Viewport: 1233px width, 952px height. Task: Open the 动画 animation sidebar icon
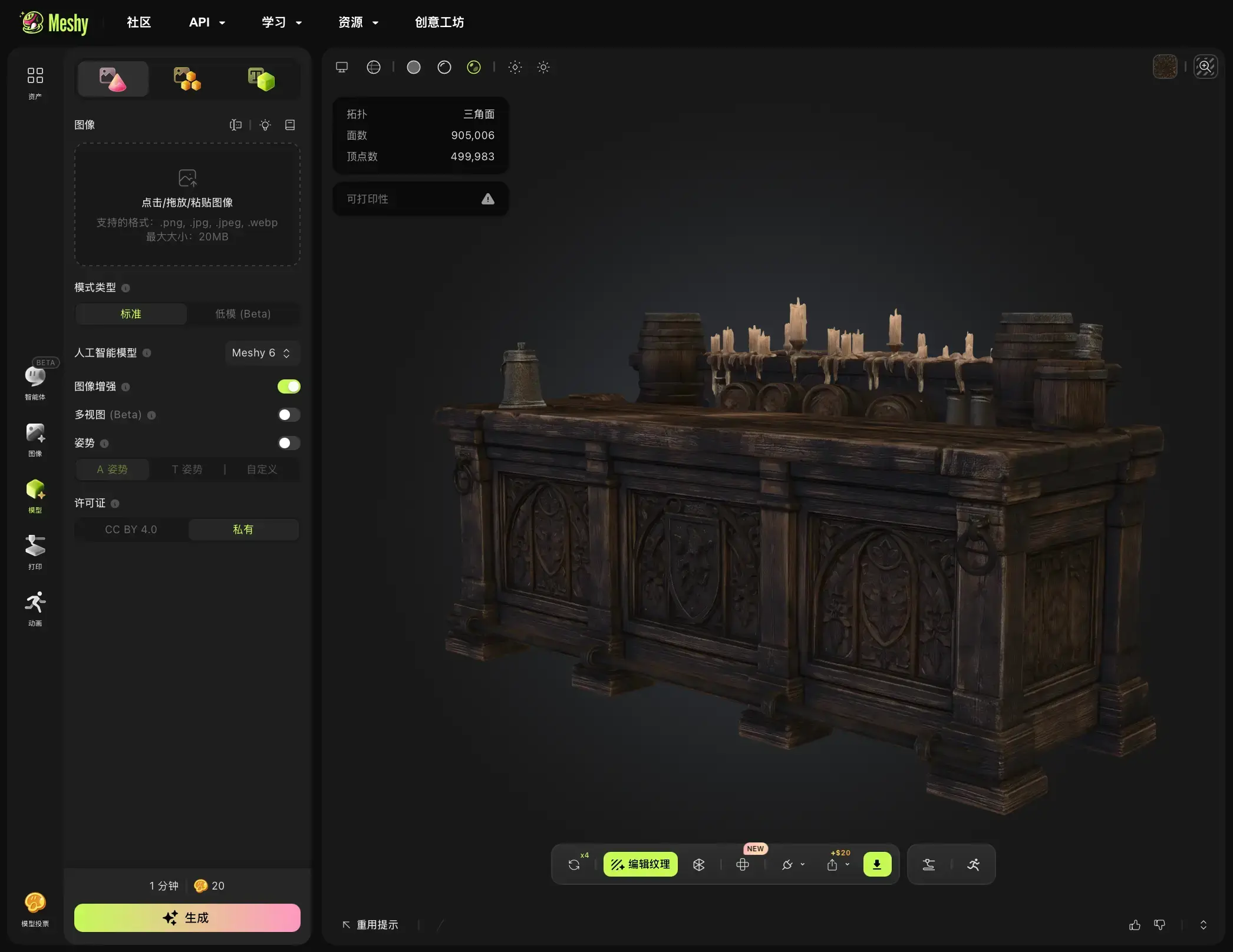[35, 609]
